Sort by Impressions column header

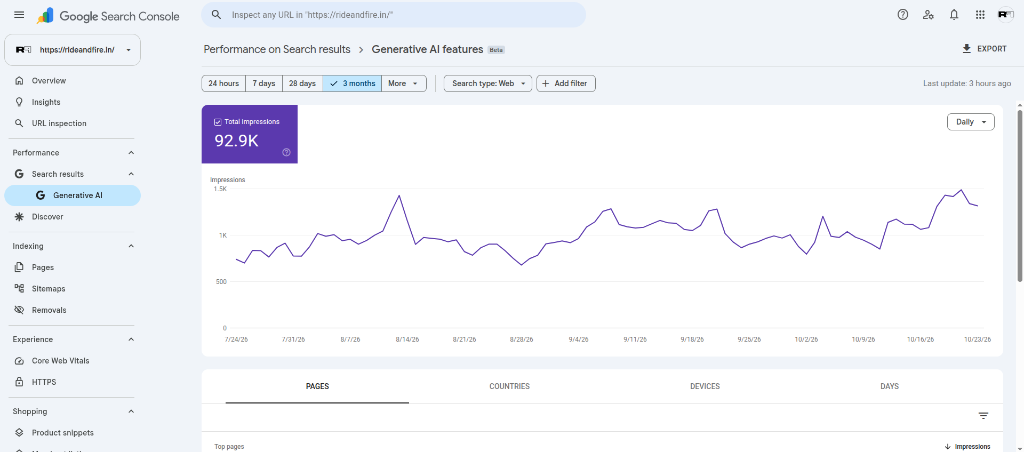tap(967, 447)
